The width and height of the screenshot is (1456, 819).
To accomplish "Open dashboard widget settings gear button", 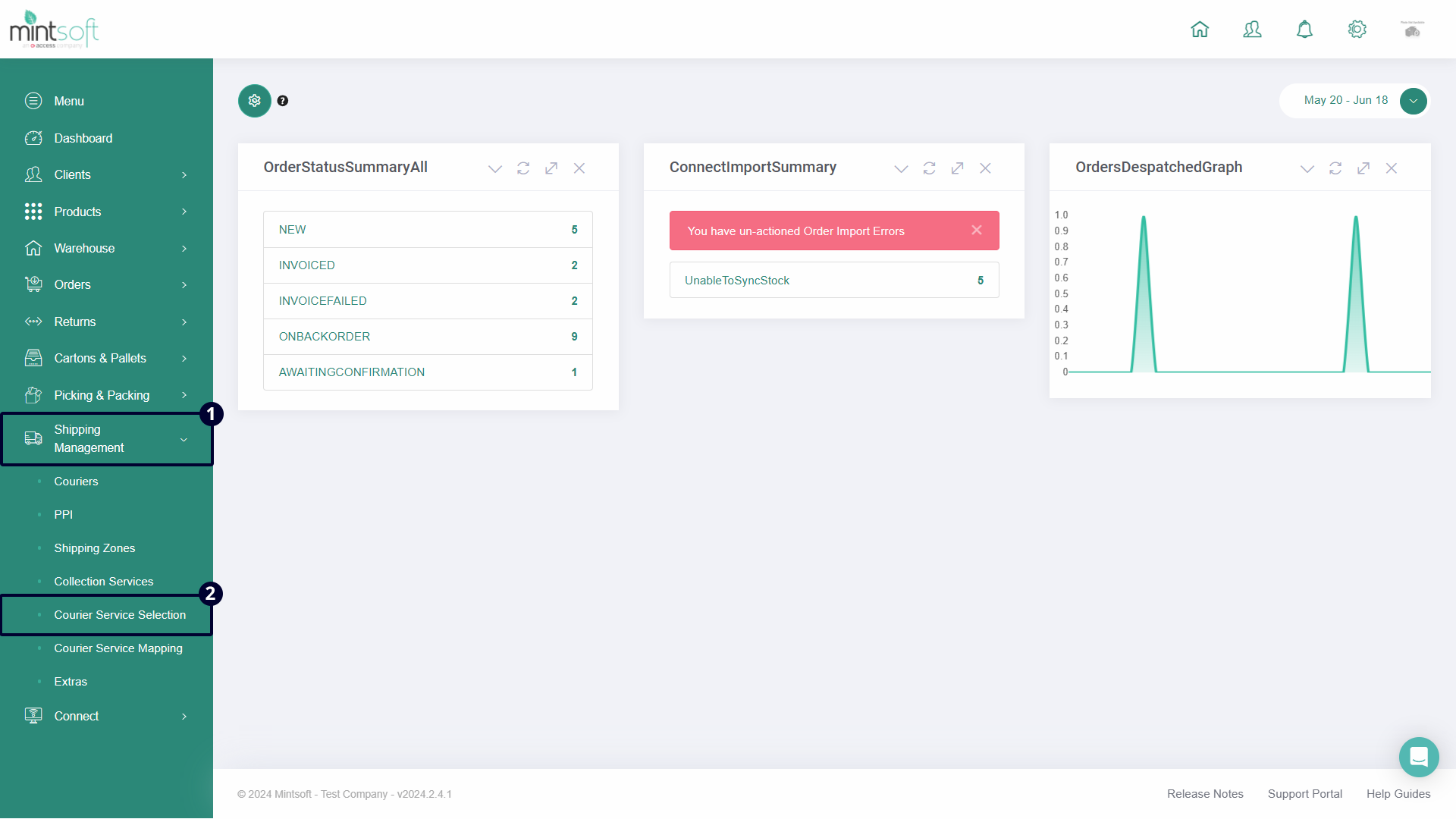I will coord(255,101).
